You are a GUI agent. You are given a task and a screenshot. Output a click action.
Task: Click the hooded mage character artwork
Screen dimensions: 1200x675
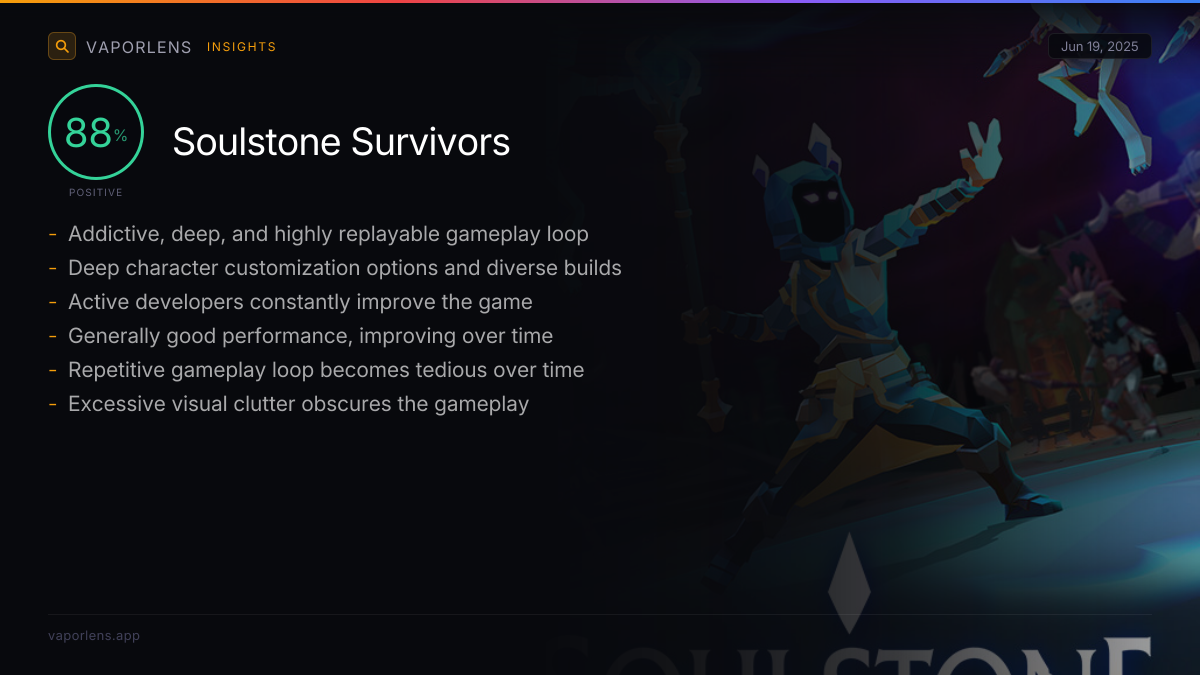click(860, 330)
